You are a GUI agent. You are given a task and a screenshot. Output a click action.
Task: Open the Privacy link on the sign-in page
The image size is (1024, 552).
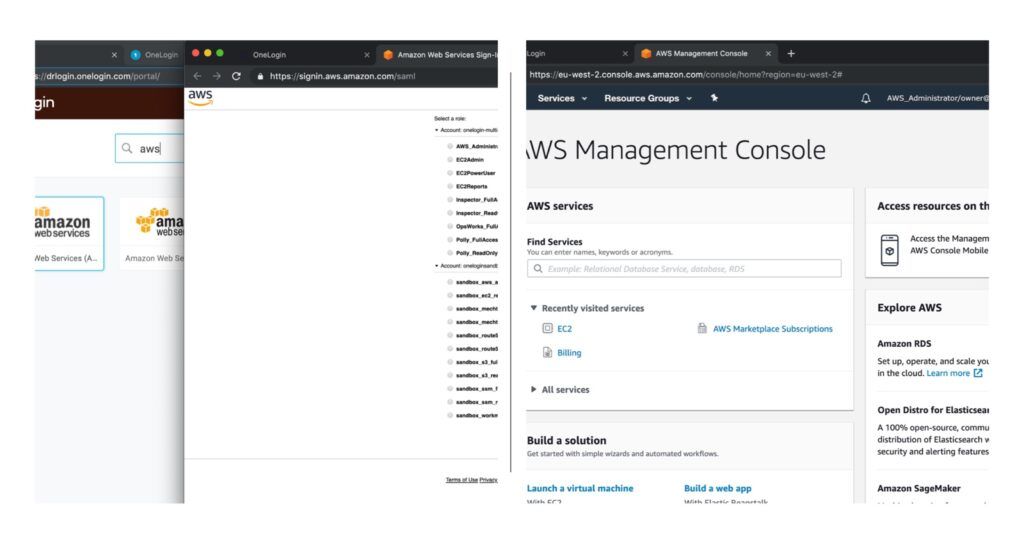tap(488, 480)
